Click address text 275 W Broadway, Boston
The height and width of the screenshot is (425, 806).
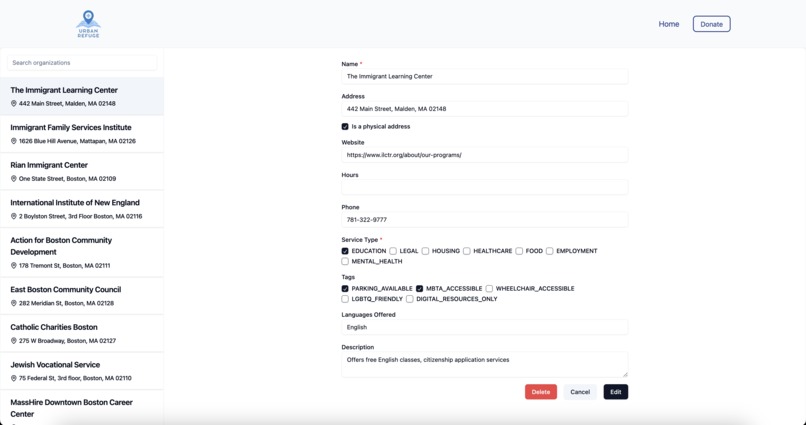pyautogui.click(x=67, y=341)
